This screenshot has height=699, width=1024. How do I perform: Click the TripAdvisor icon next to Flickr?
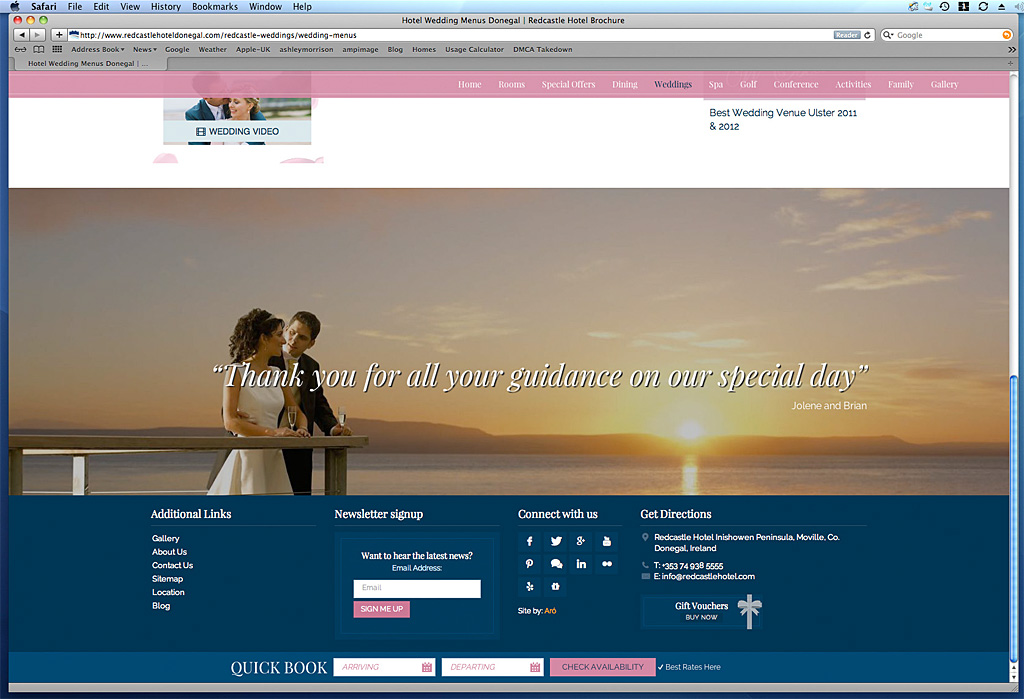click(555, 587)
